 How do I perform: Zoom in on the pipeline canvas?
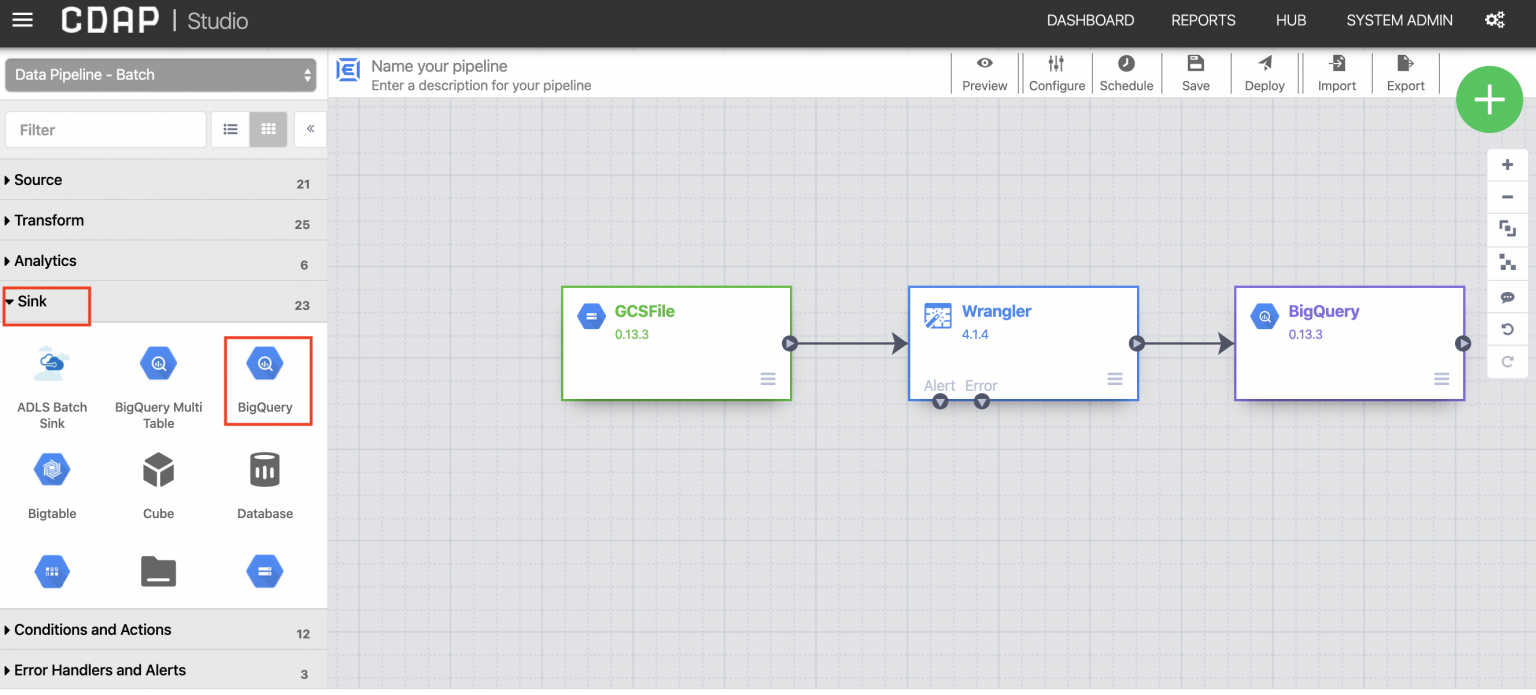click(1508, 163)
